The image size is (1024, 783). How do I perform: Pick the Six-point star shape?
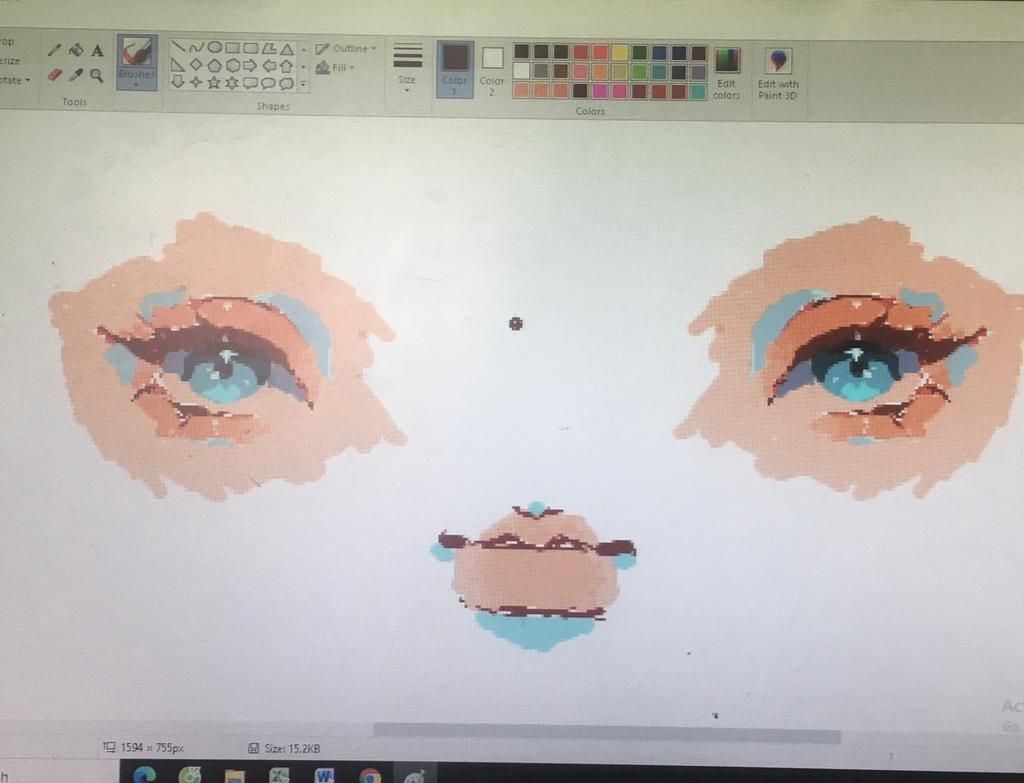click(232, 83)
